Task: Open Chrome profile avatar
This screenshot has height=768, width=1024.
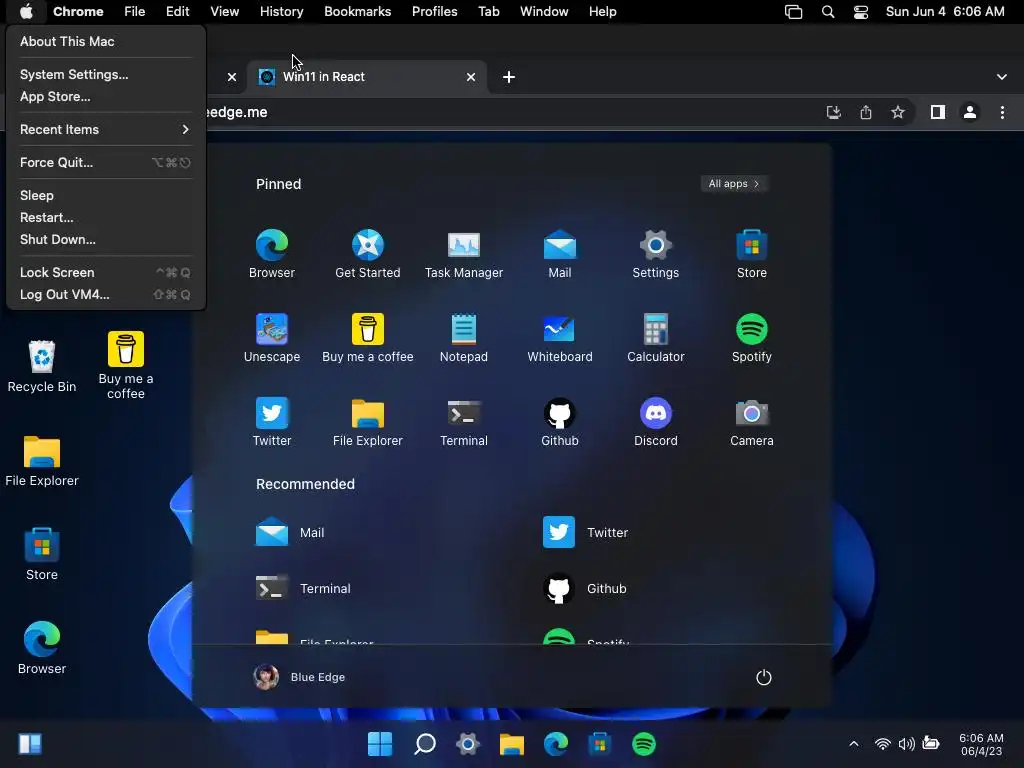Action: pyautogui.click(x=970, y=112)
